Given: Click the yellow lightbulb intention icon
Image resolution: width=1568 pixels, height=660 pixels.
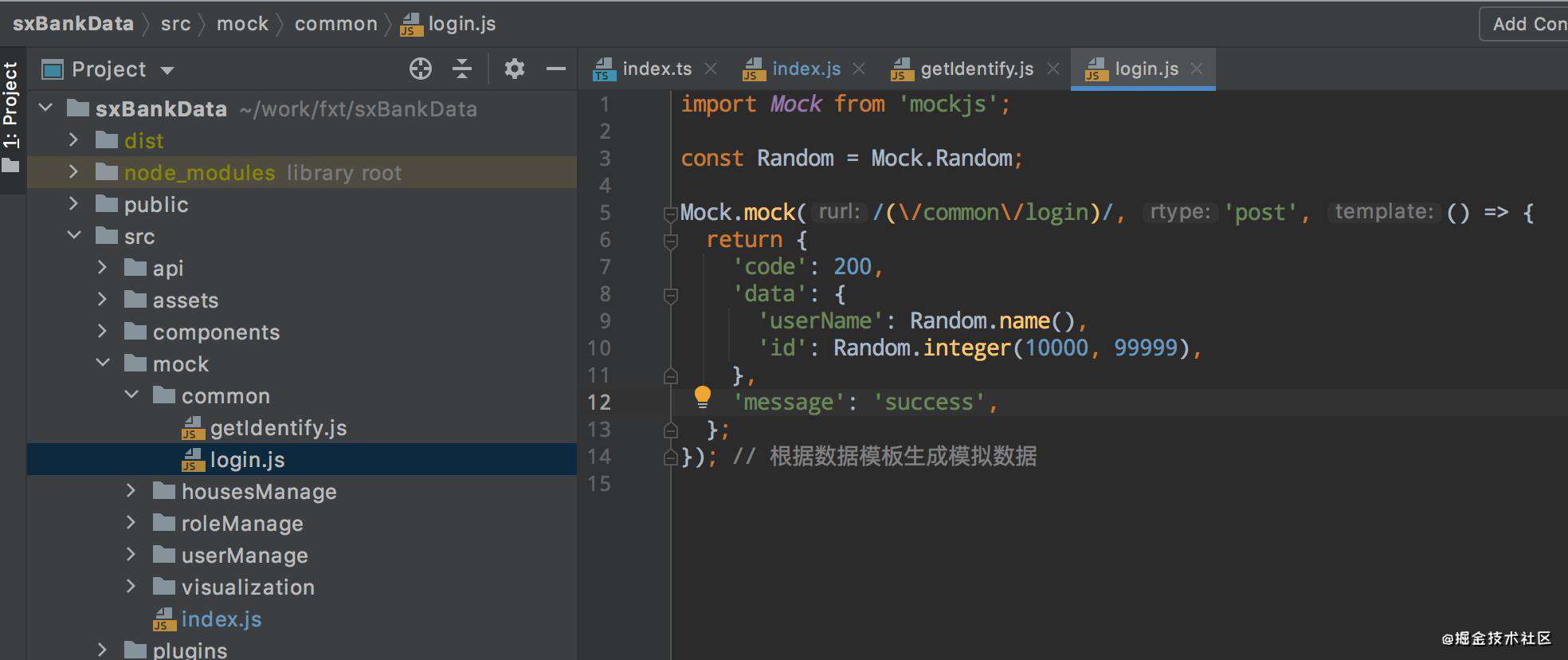Looking at the screenshot, I should (702, 397).
